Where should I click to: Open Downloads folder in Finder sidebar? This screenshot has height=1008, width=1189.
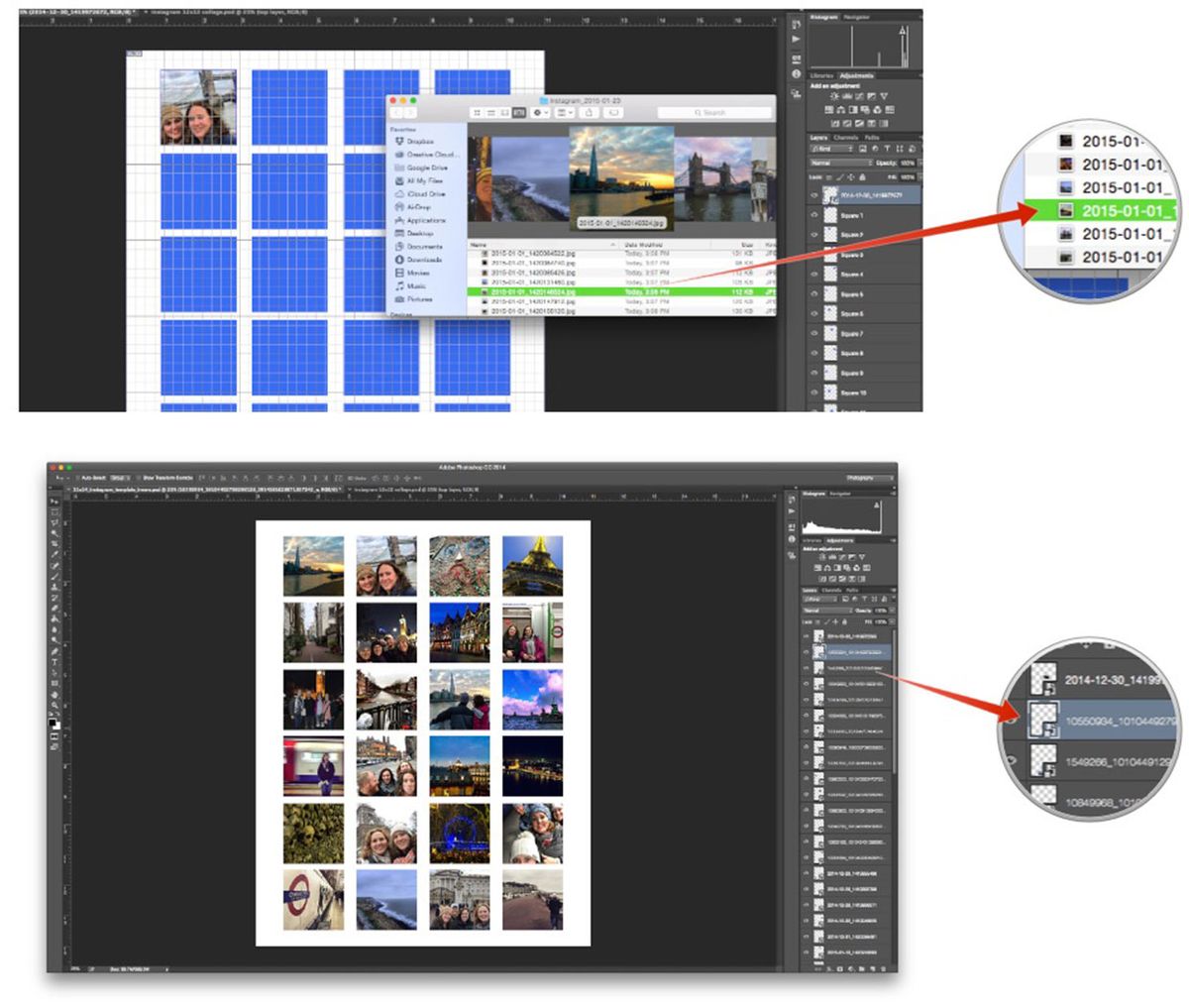tap(419, 260)
